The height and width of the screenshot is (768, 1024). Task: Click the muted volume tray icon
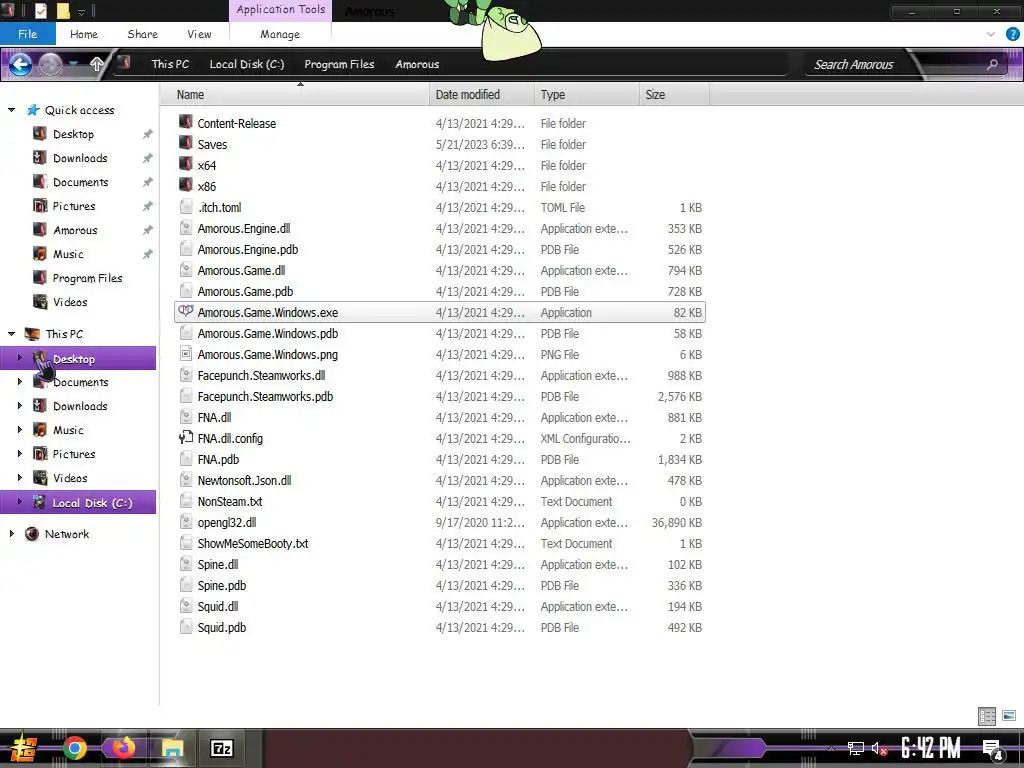[x=879, y=748]
